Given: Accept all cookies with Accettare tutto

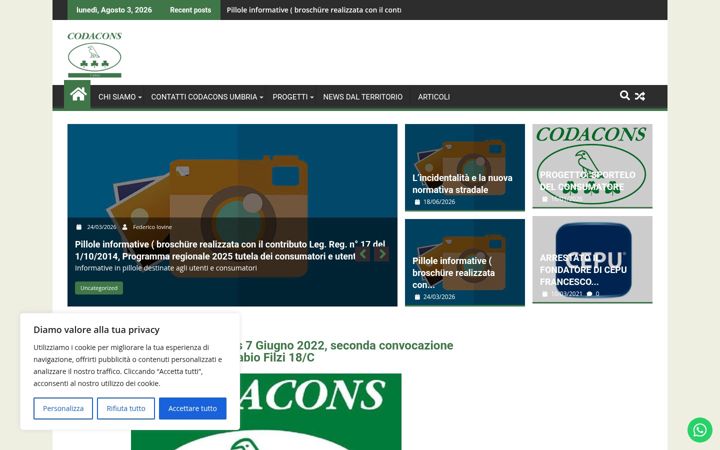Looking at the screenshot, I should [x=192, y=408].
